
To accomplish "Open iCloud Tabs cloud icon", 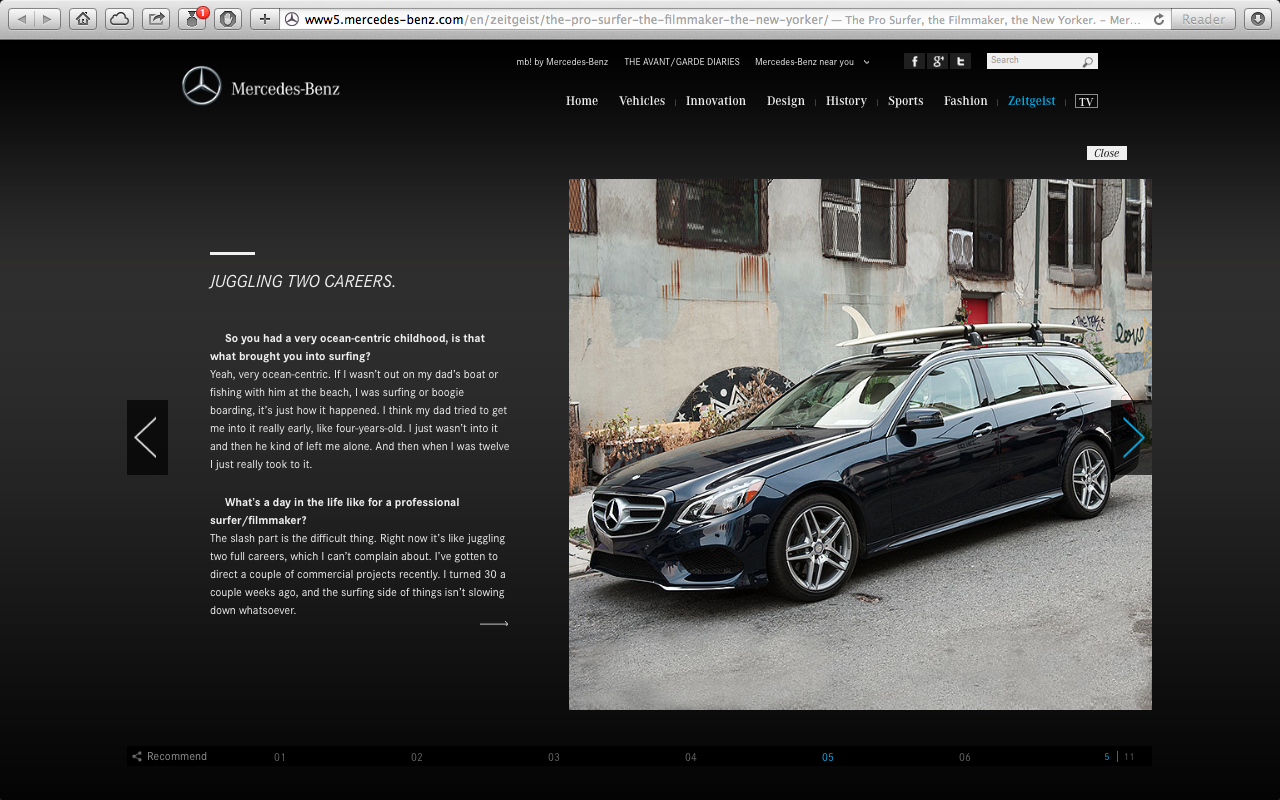I will click(x=120, y=19).
